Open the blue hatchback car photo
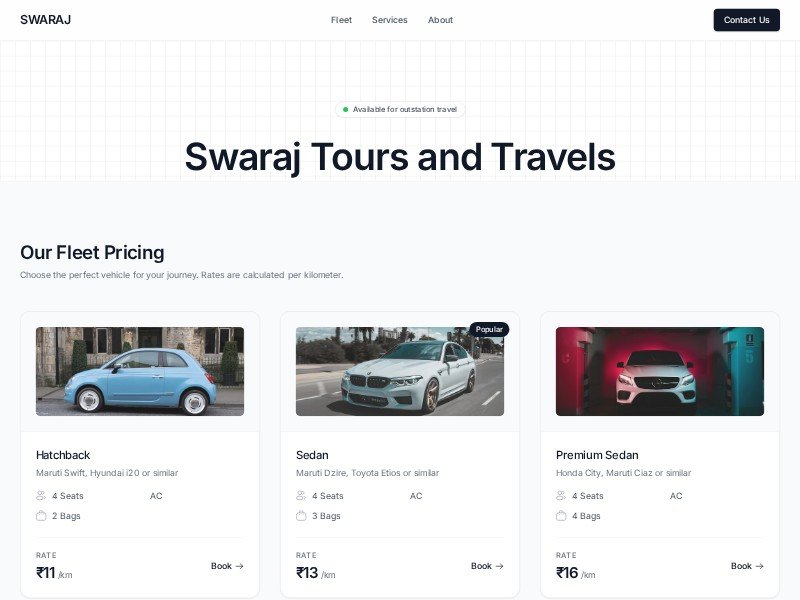800x600 pixels. click(x=140, y=371)
